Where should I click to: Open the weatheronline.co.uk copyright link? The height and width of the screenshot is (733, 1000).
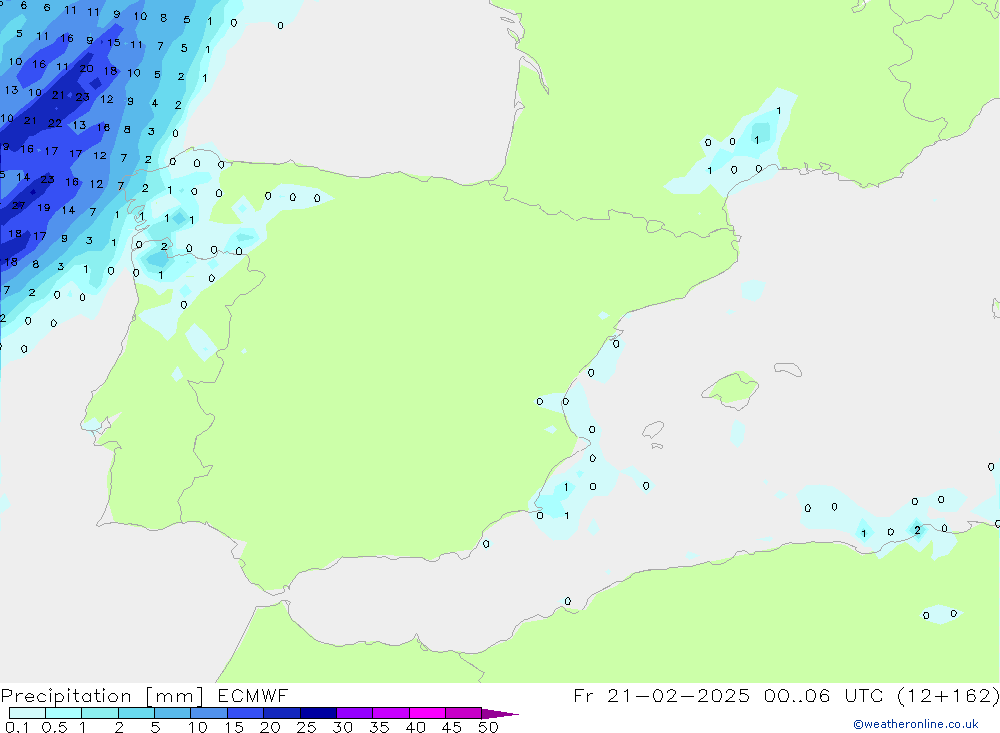[916, 724]
